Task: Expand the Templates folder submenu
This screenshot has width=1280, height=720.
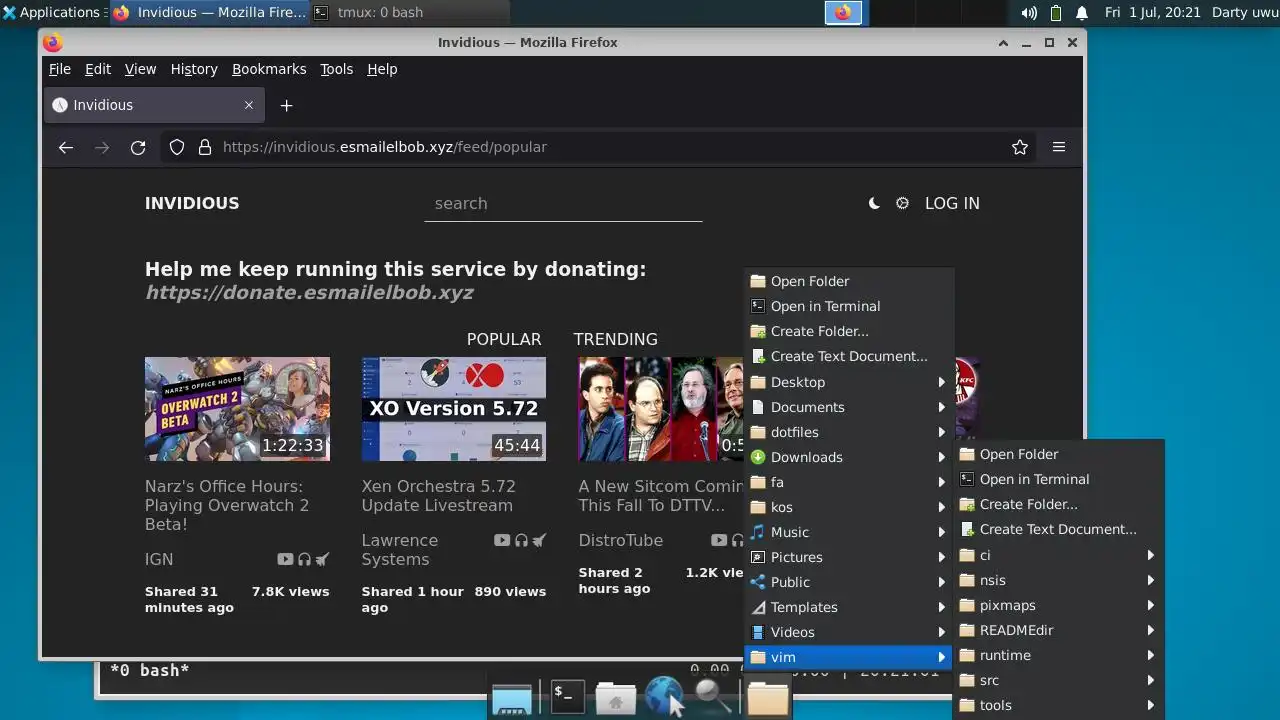Action: click(x=849, y=607)
